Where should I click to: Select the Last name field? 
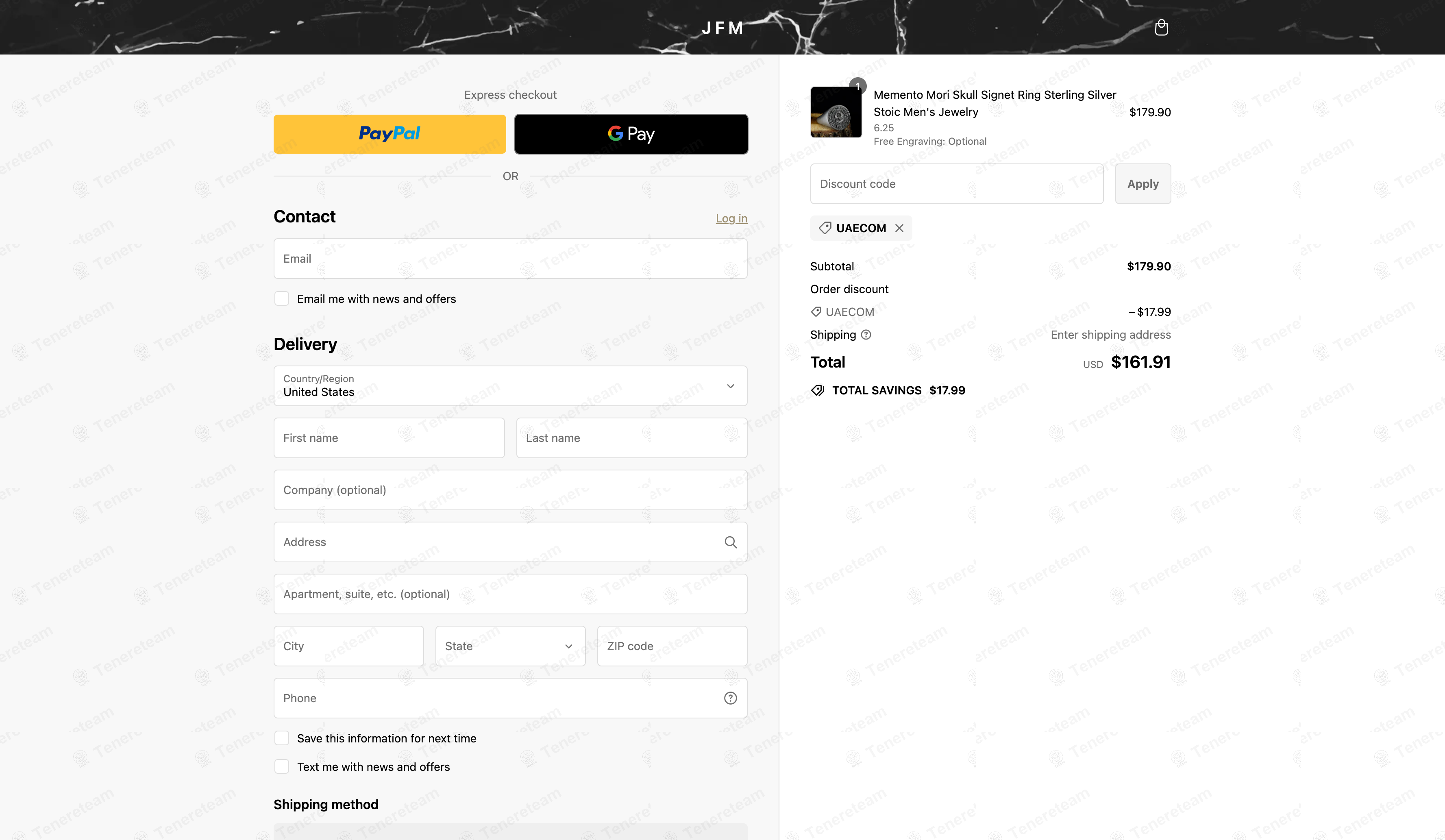(x=631, y=437)
